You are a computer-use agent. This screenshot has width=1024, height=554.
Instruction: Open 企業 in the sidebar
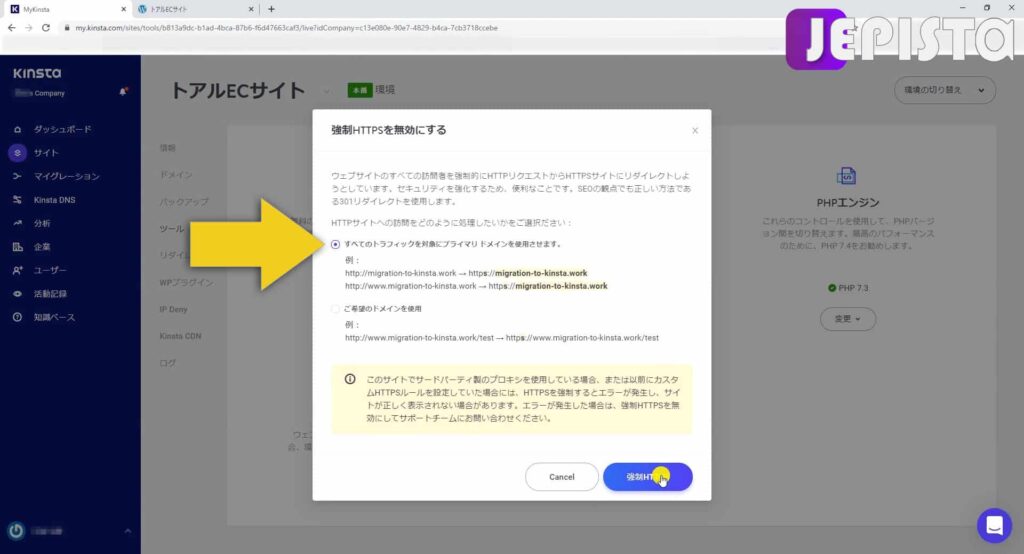pos(42,247)
